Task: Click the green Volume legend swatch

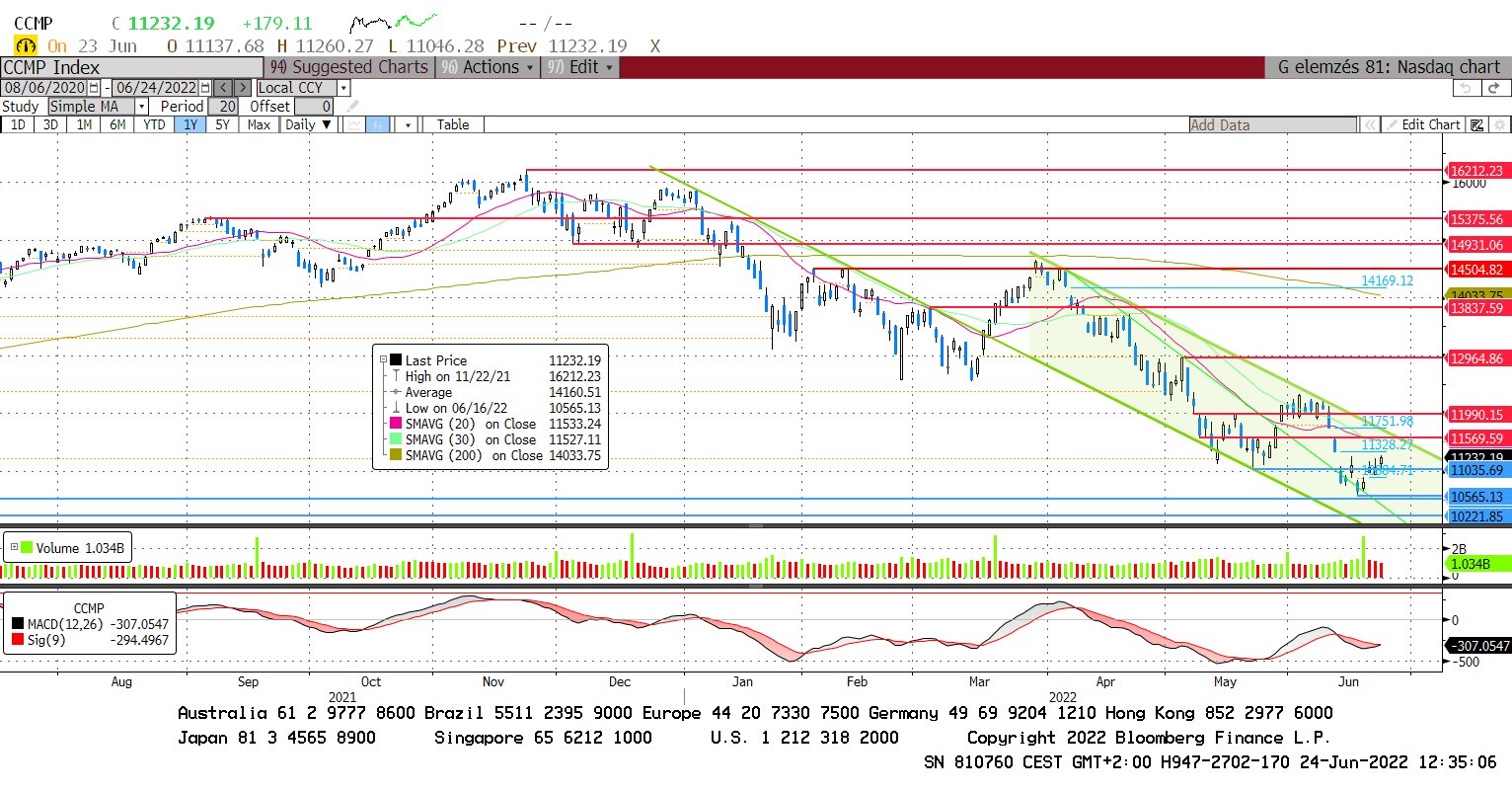Action: coord(27,547)
